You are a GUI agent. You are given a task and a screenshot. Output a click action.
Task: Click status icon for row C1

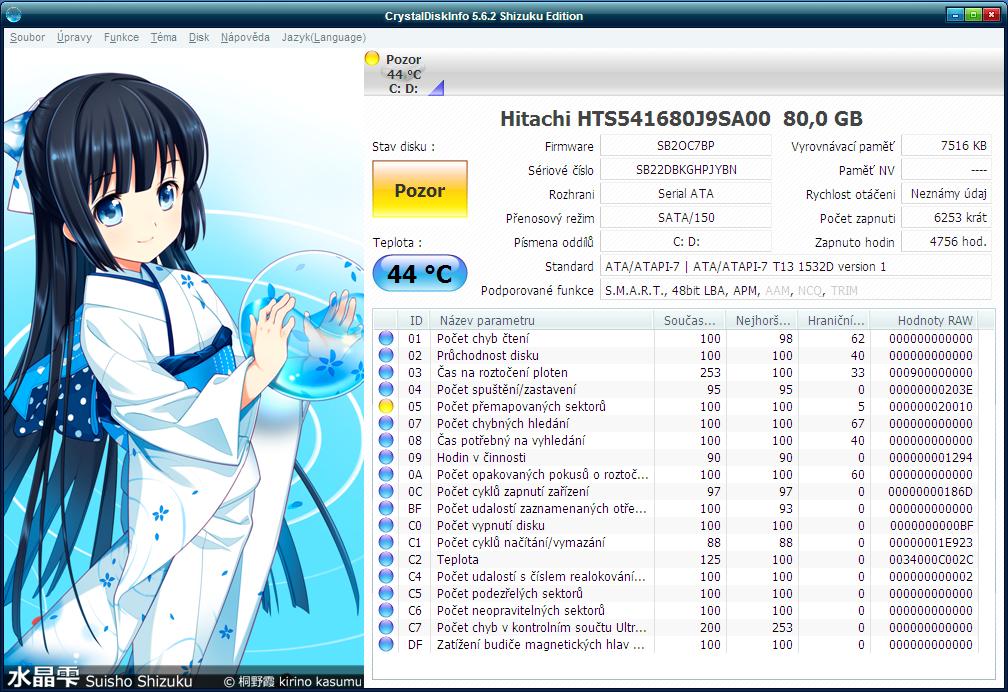click(x=386, y=542)
